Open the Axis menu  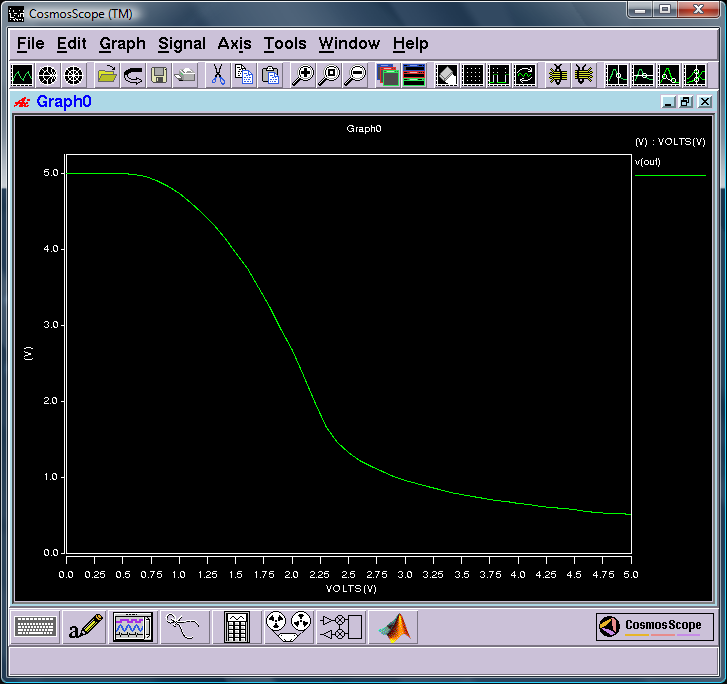(x=235, y=44)
